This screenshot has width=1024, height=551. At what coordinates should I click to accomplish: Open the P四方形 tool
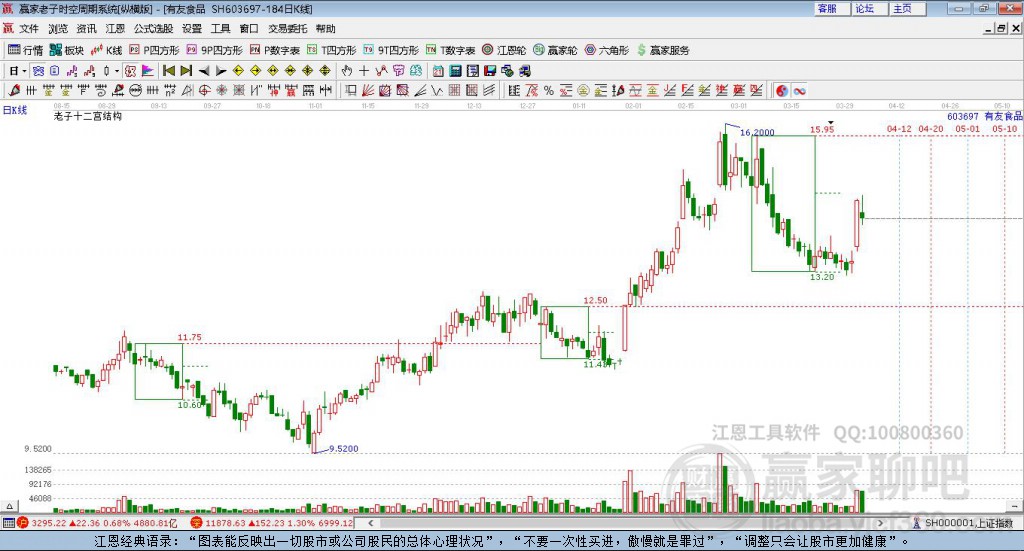[154, 50]
